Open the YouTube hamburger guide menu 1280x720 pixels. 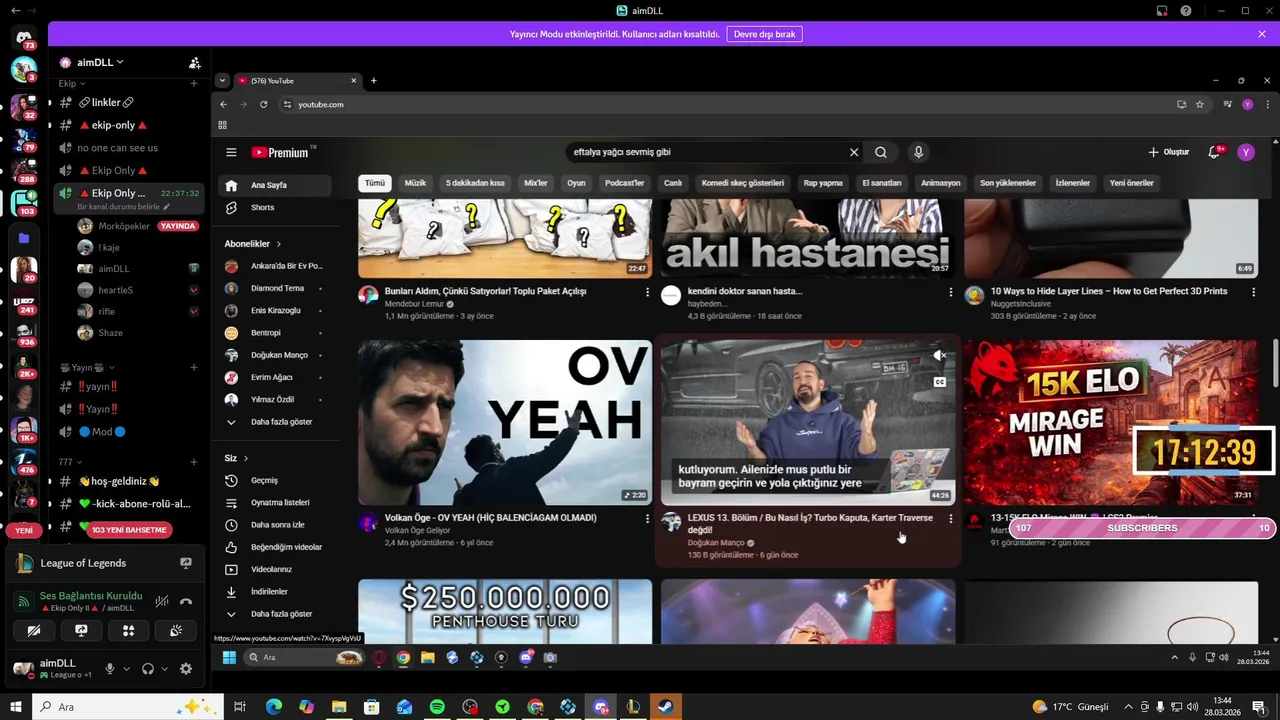[231, 152]
